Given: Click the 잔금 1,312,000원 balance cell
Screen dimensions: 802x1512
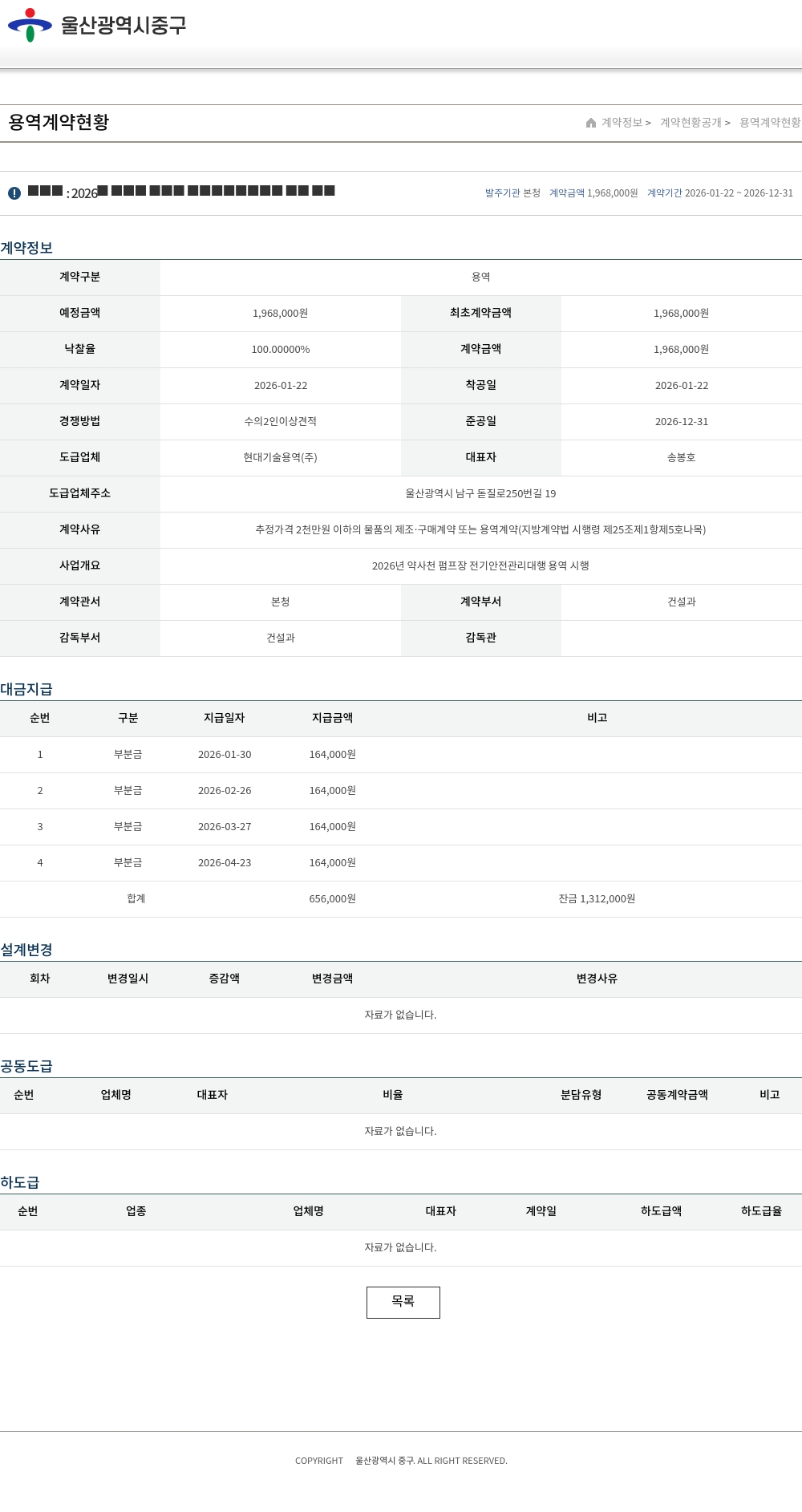Looking at the screenshot, I should [597, 899].
